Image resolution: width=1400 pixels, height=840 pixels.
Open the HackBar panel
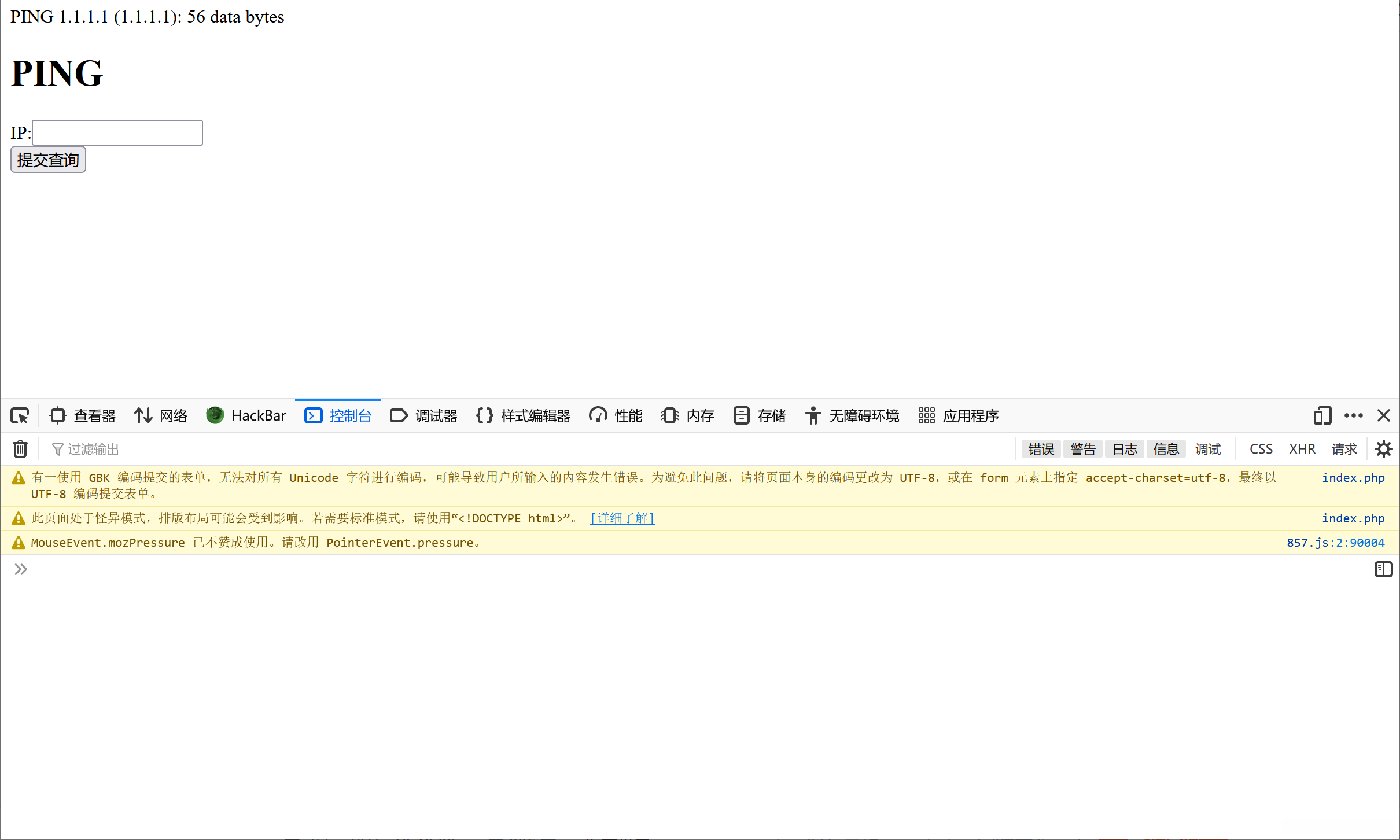click(246, 415)
